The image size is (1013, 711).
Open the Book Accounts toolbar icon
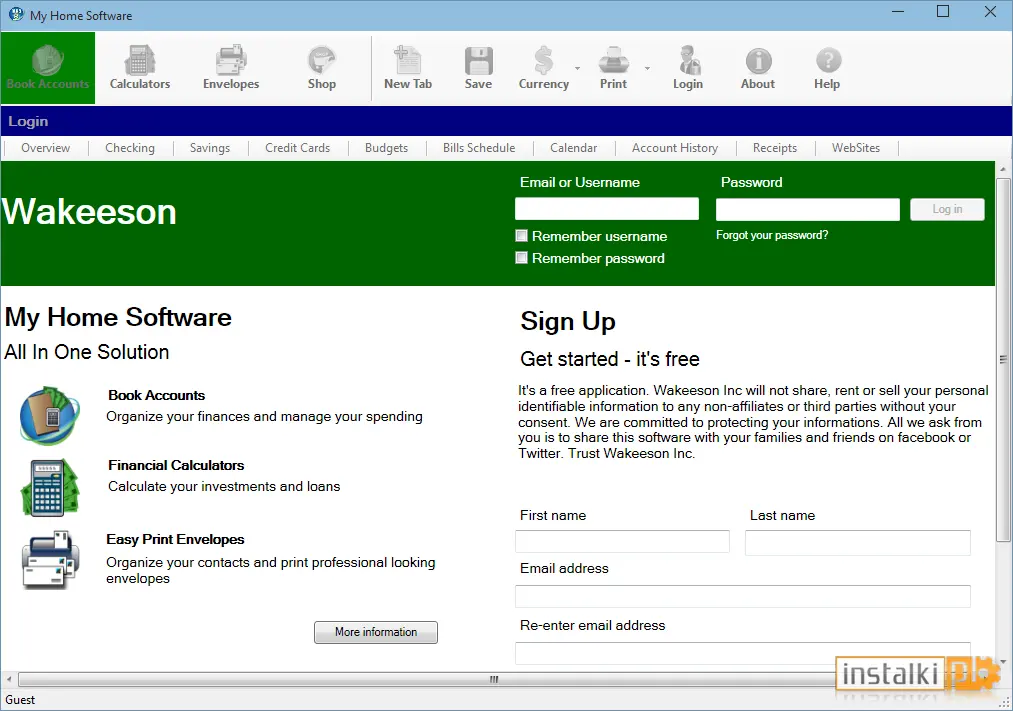pos(48,68)
